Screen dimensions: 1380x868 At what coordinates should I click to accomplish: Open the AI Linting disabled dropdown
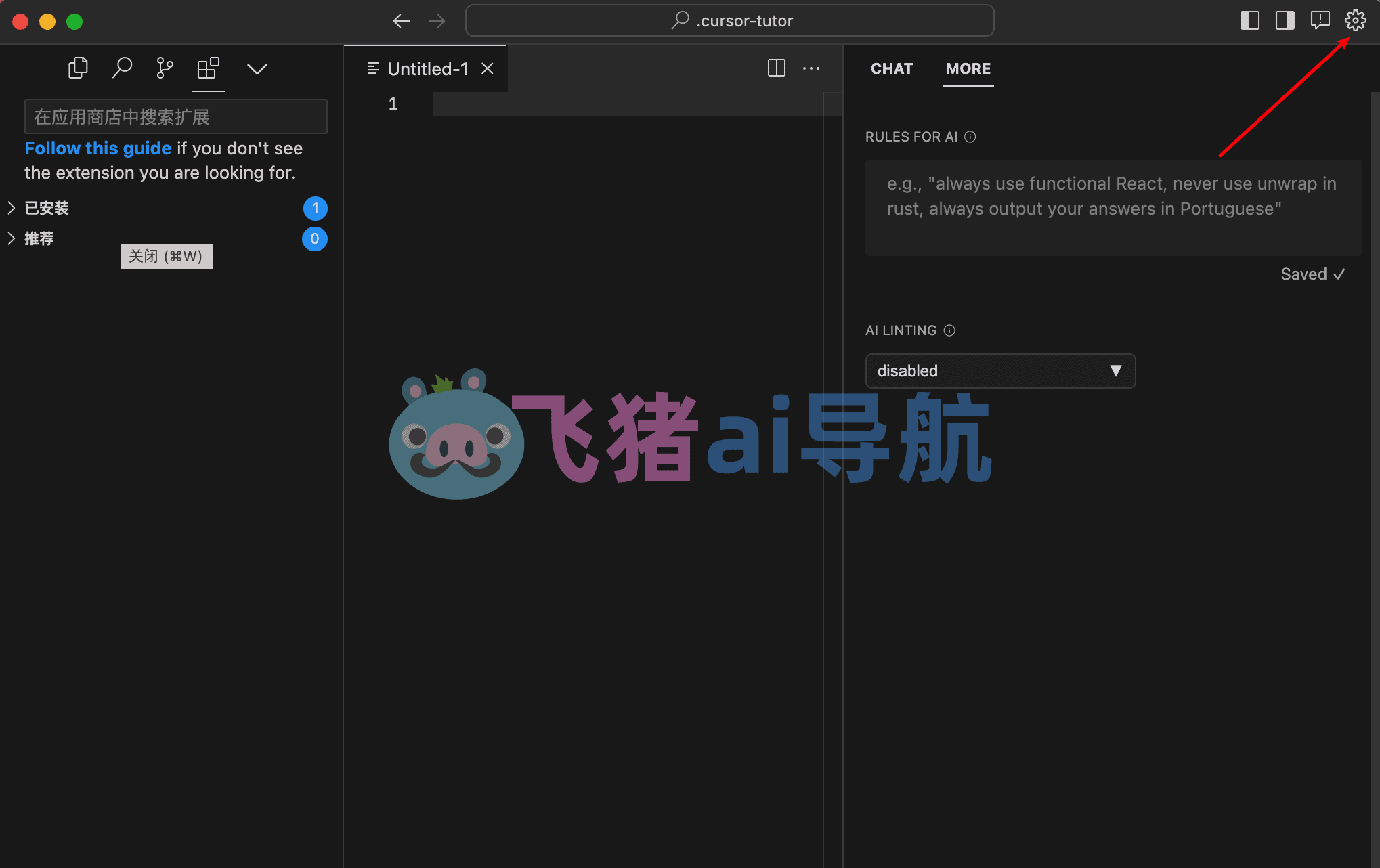pos(1000,371)
